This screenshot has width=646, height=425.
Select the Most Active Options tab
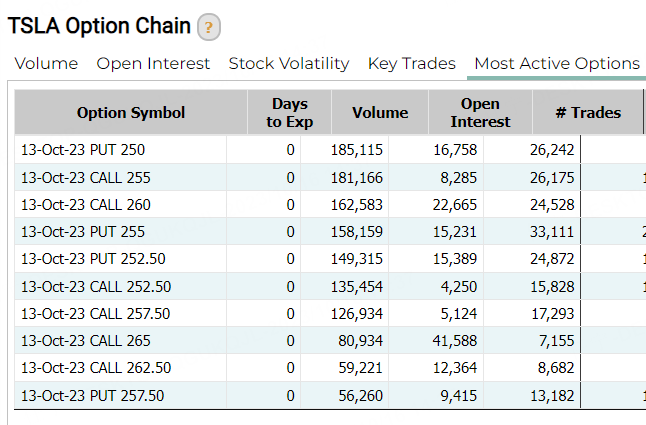click(x=557, y=63)
